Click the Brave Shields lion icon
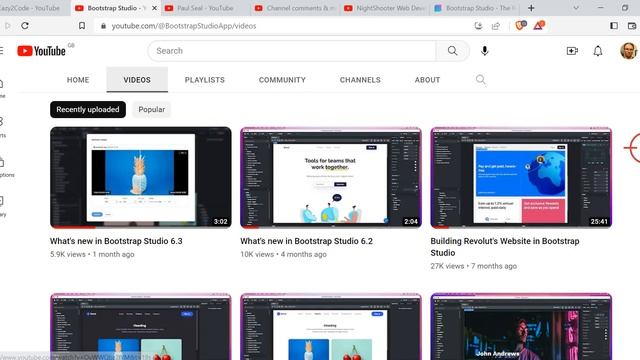This screenshot has width=640, height=360. point(520,26)
